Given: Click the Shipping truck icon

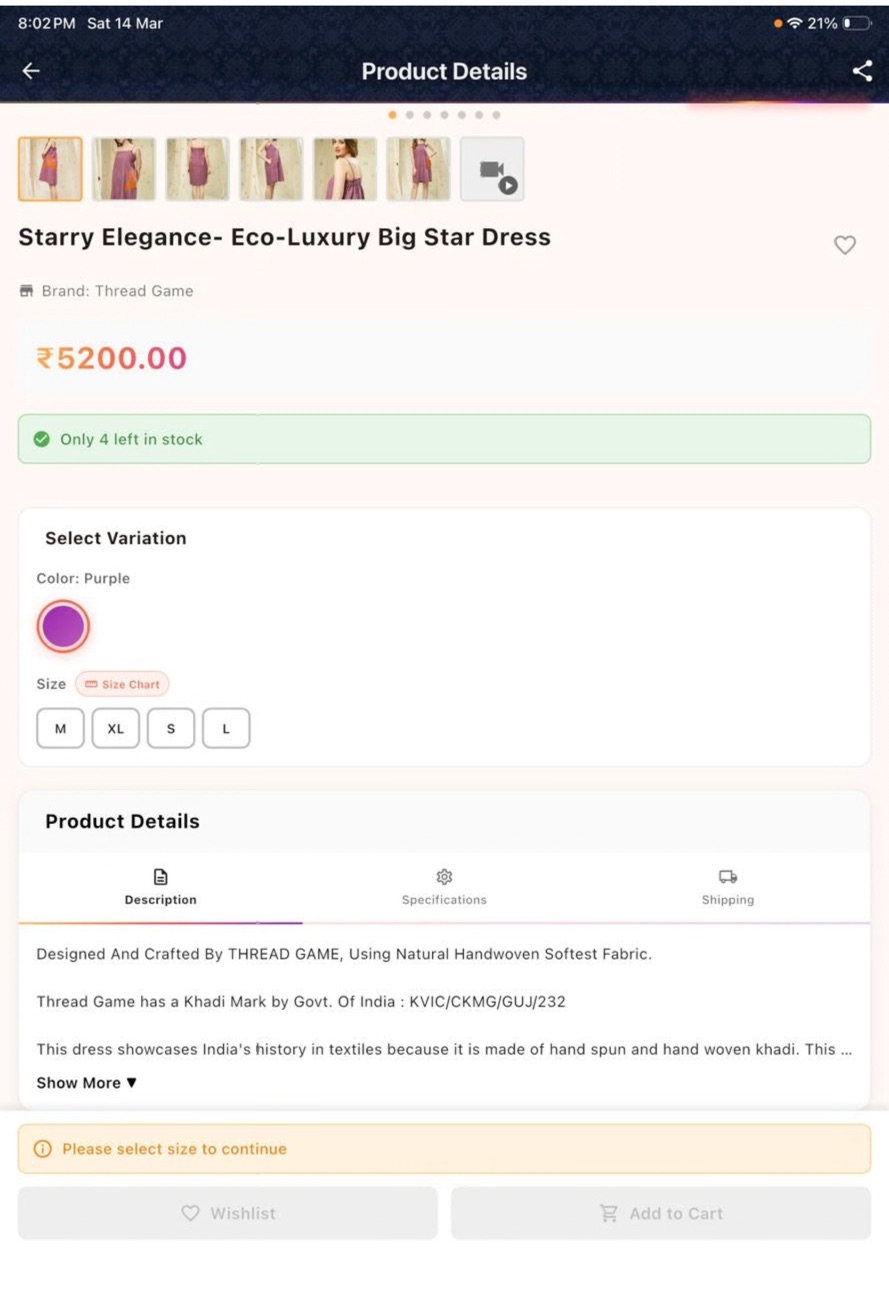Looking at the screenshot, I should point(728,877).
